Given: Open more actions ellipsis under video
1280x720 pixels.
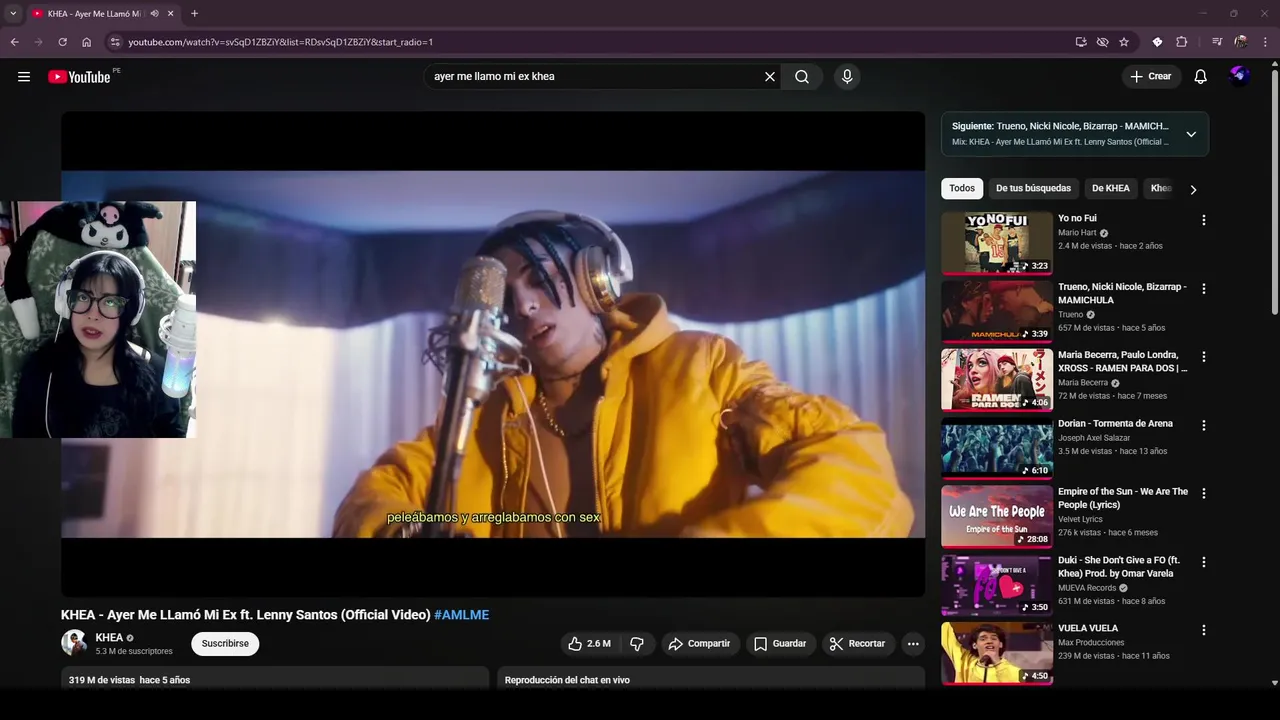Looking at the screenshot, I should 913,644.
